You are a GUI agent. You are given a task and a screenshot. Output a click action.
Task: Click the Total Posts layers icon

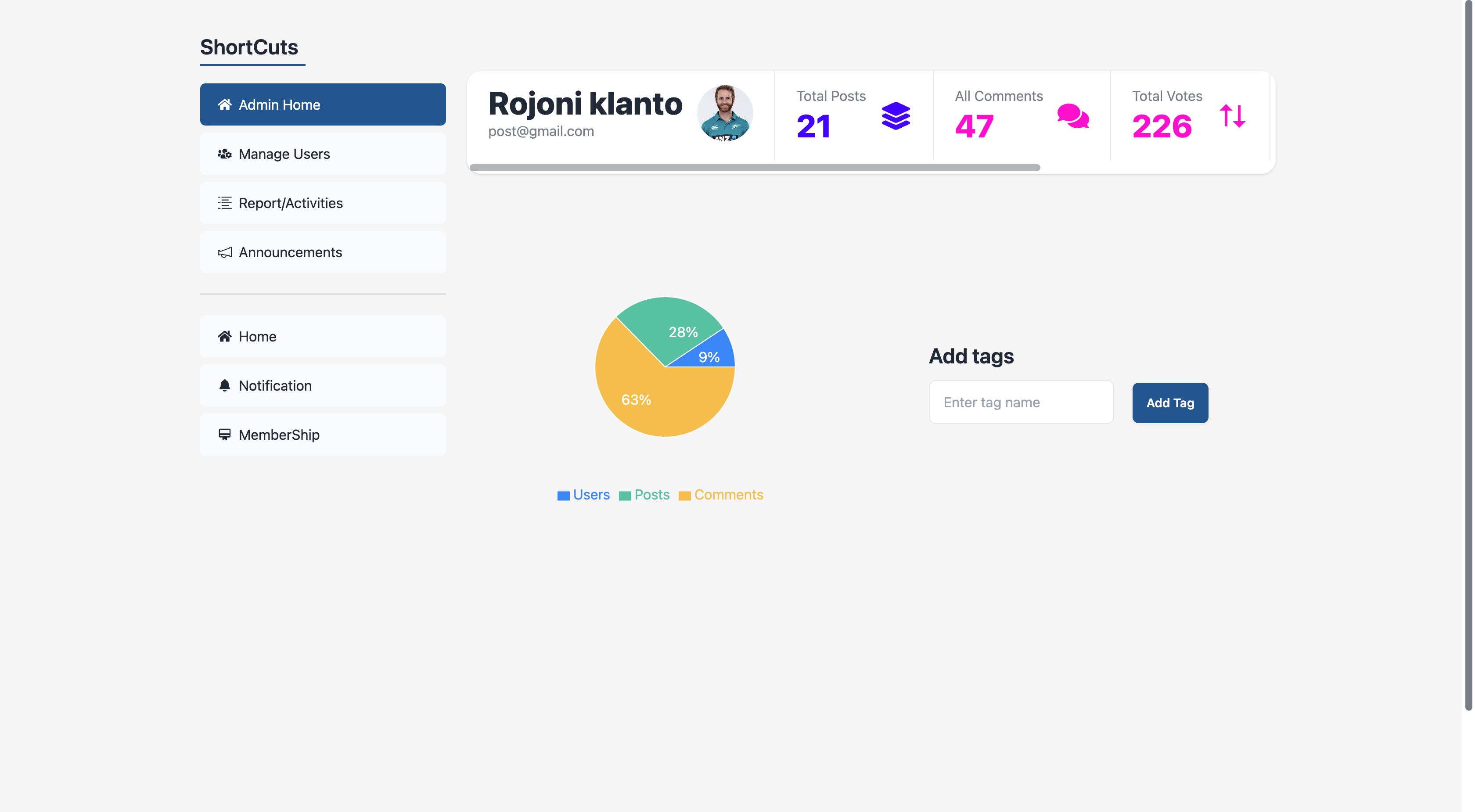896,116
